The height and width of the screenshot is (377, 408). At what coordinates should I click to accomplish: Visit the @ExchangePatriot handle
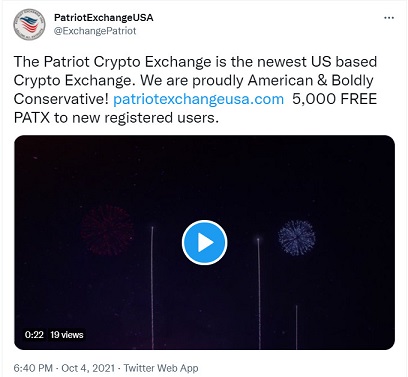(95, 31)
